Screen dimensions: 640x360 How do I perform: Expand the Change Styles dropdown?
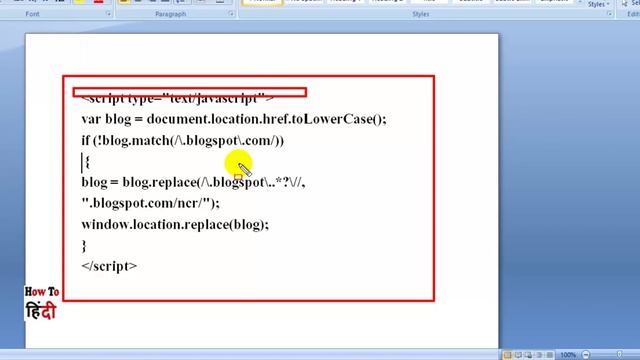point(598,4)
